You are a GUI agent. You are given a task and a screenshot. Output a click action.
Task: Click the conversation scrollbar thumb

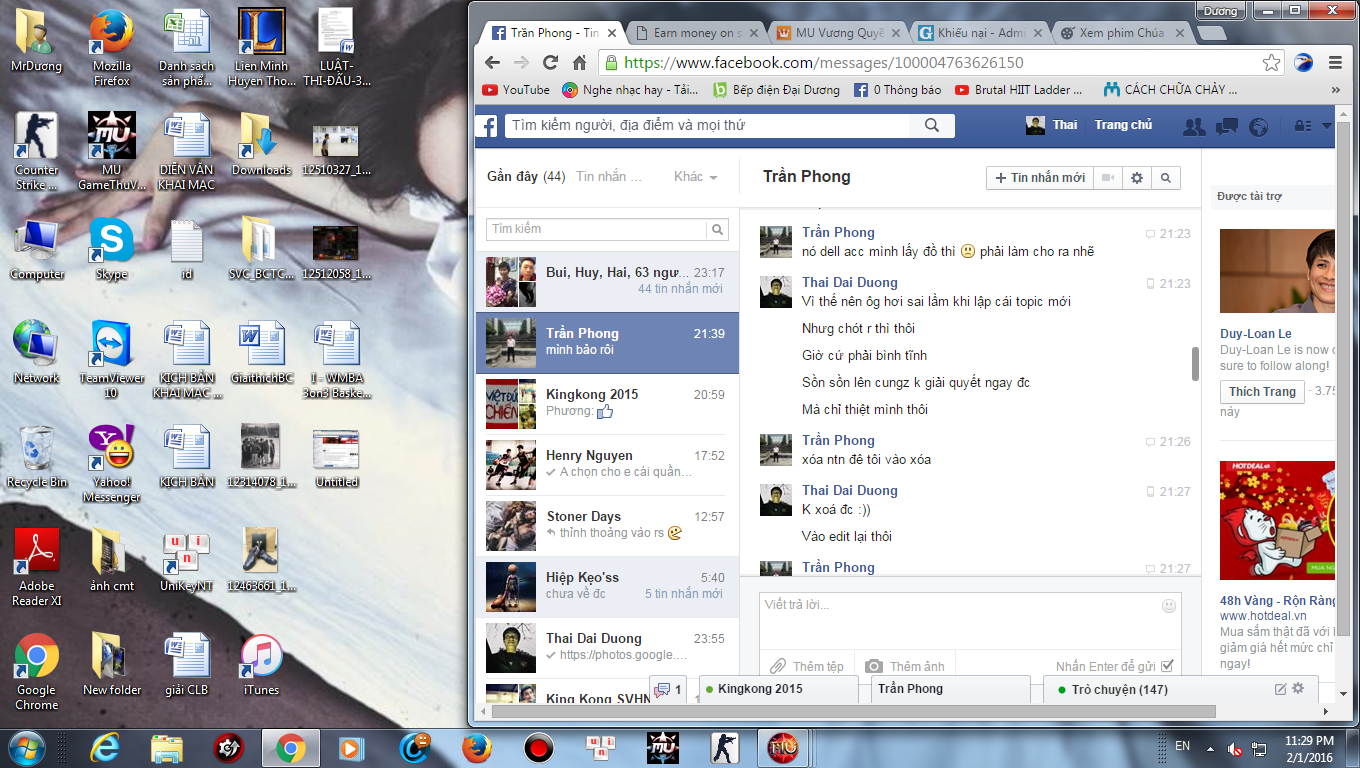pos(1195,363)
